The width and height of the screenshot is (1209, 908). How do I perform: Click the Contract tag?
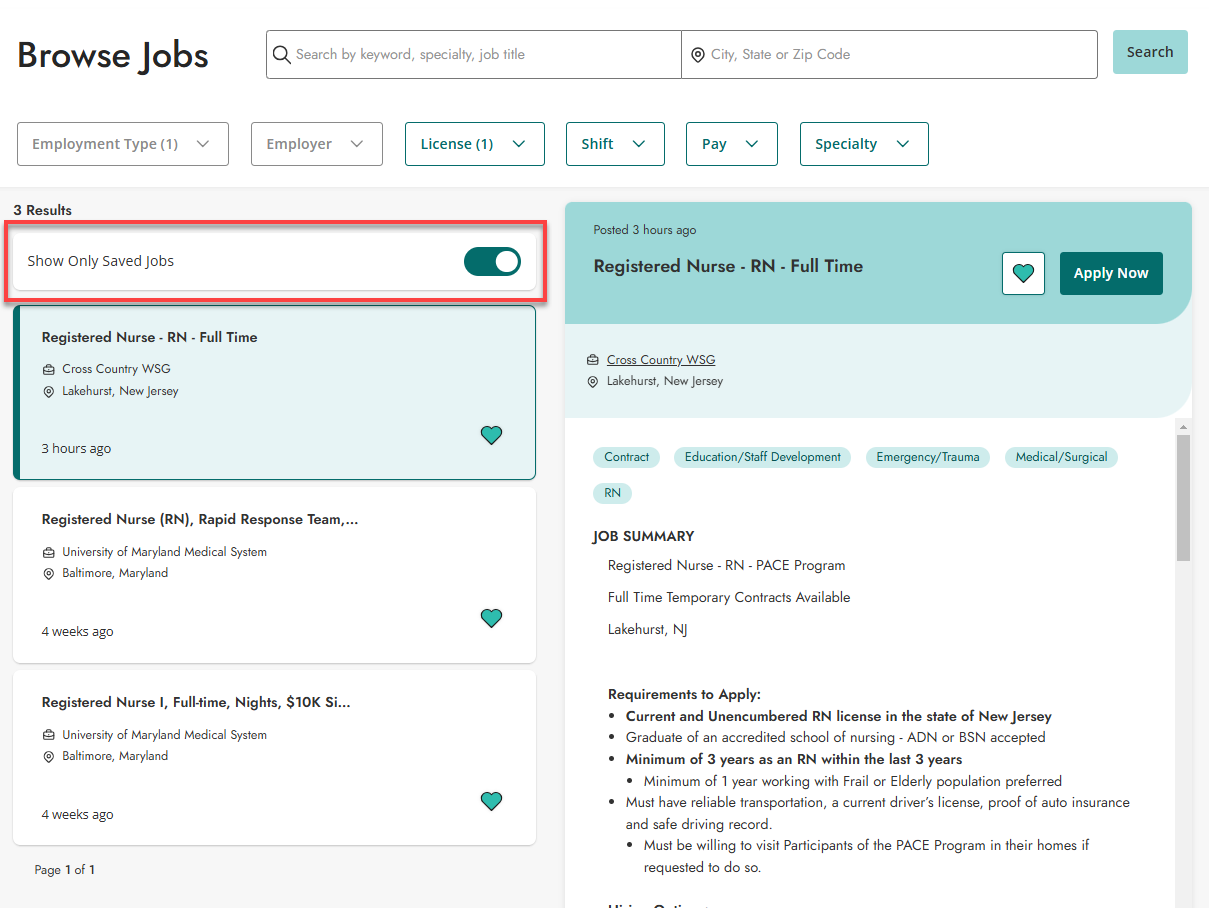tap(627, 457)
